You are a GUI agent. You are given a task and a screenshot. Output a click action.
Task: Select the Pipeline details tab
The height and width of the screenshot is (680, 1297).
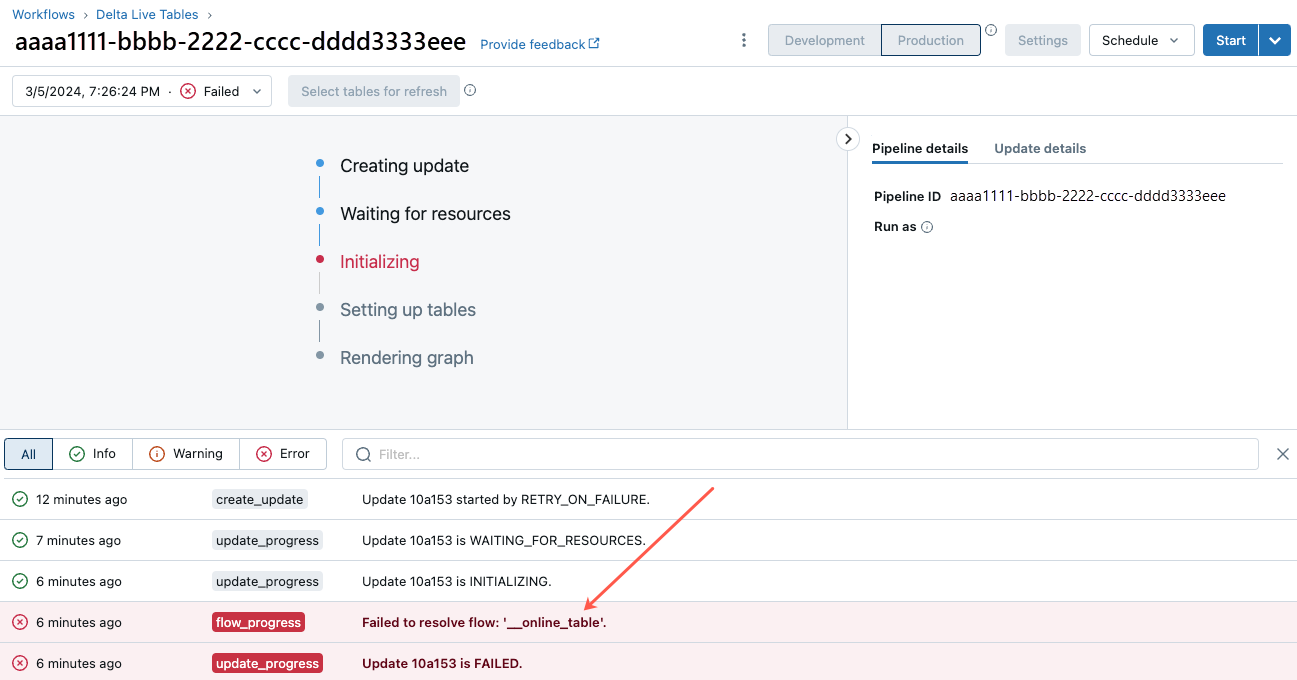pyautogui.click(x=919, y=148)
